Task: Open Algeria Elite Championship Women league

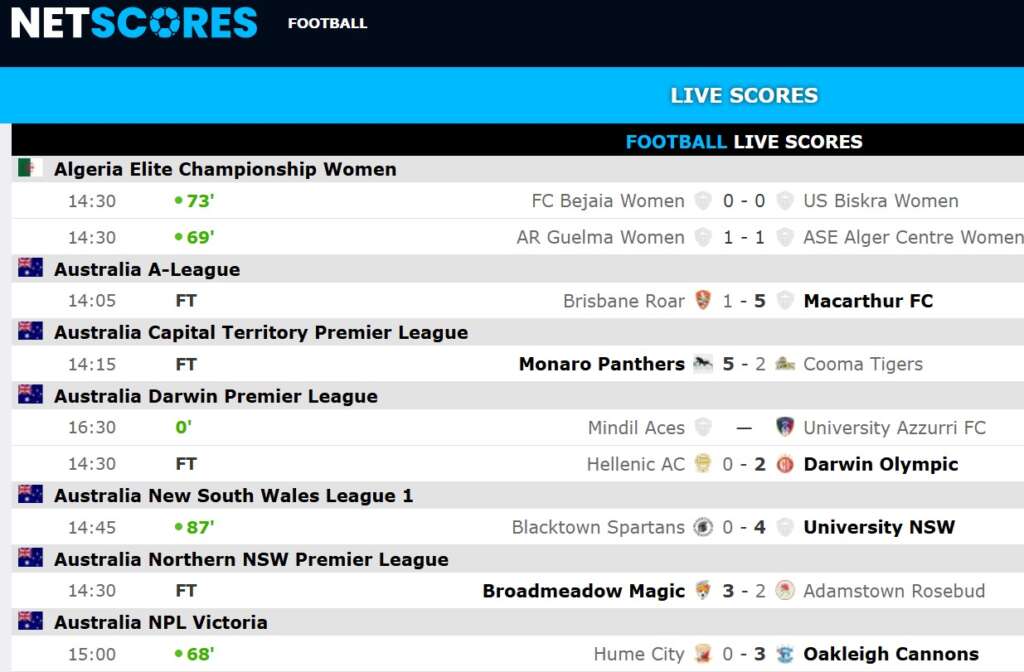Action: click(x=225, y=169)
